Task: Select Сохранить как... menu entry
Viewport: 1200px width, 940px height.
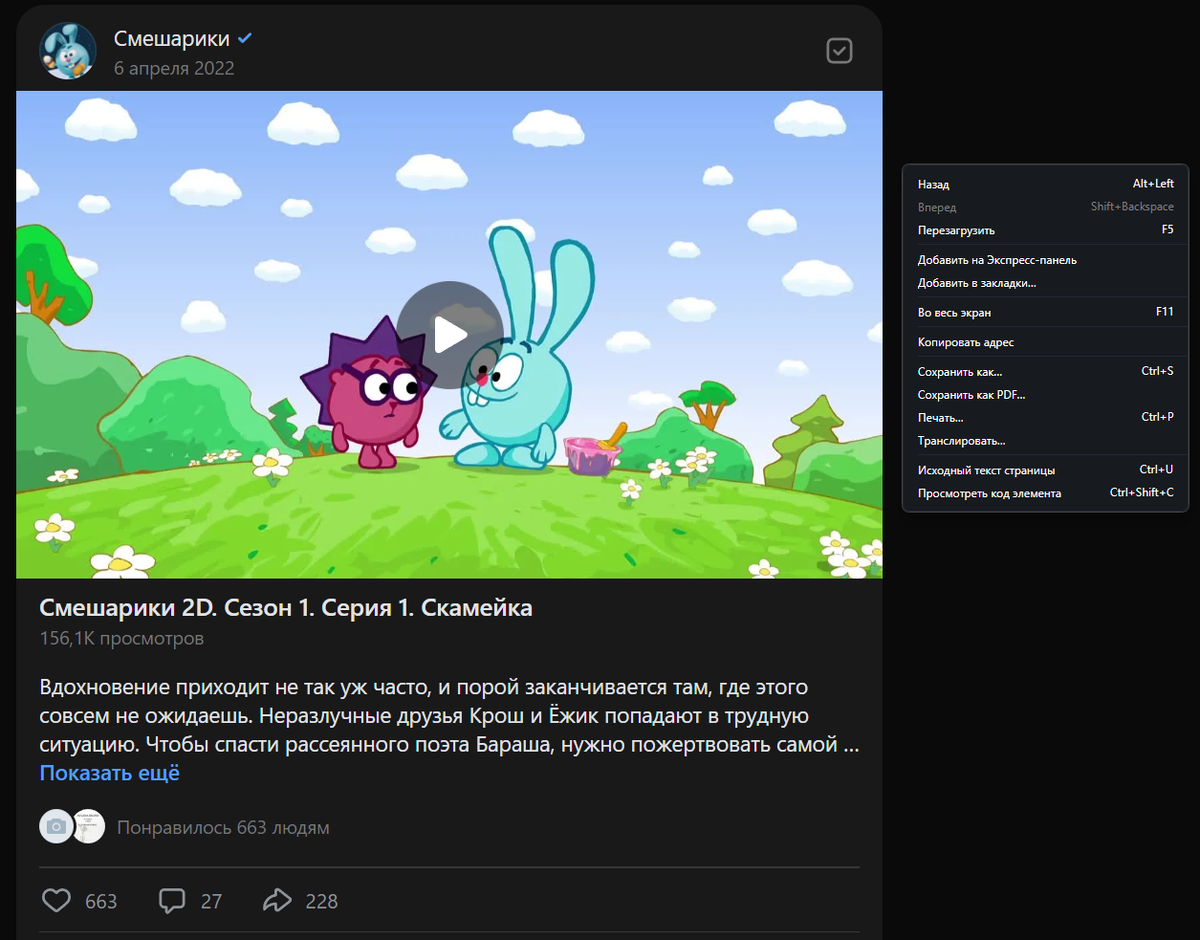Action: [x=1046, y=372]
